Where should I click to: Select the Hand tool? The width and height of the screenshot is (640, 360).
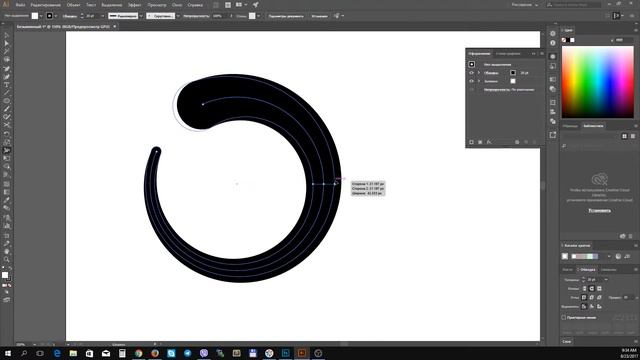[x=7, y=251]
